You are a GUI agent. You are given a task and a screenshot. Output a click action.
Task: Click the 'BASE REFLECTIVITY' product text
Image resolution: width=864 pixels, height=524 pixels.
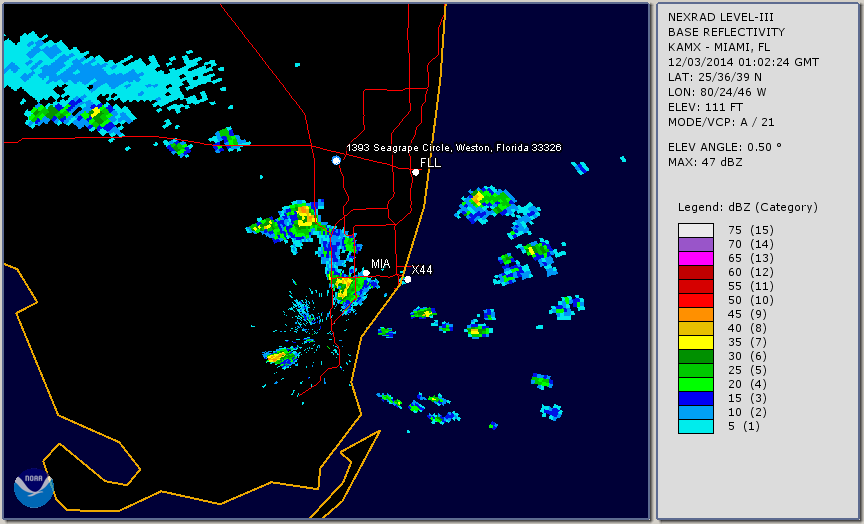tap(726, 32)
